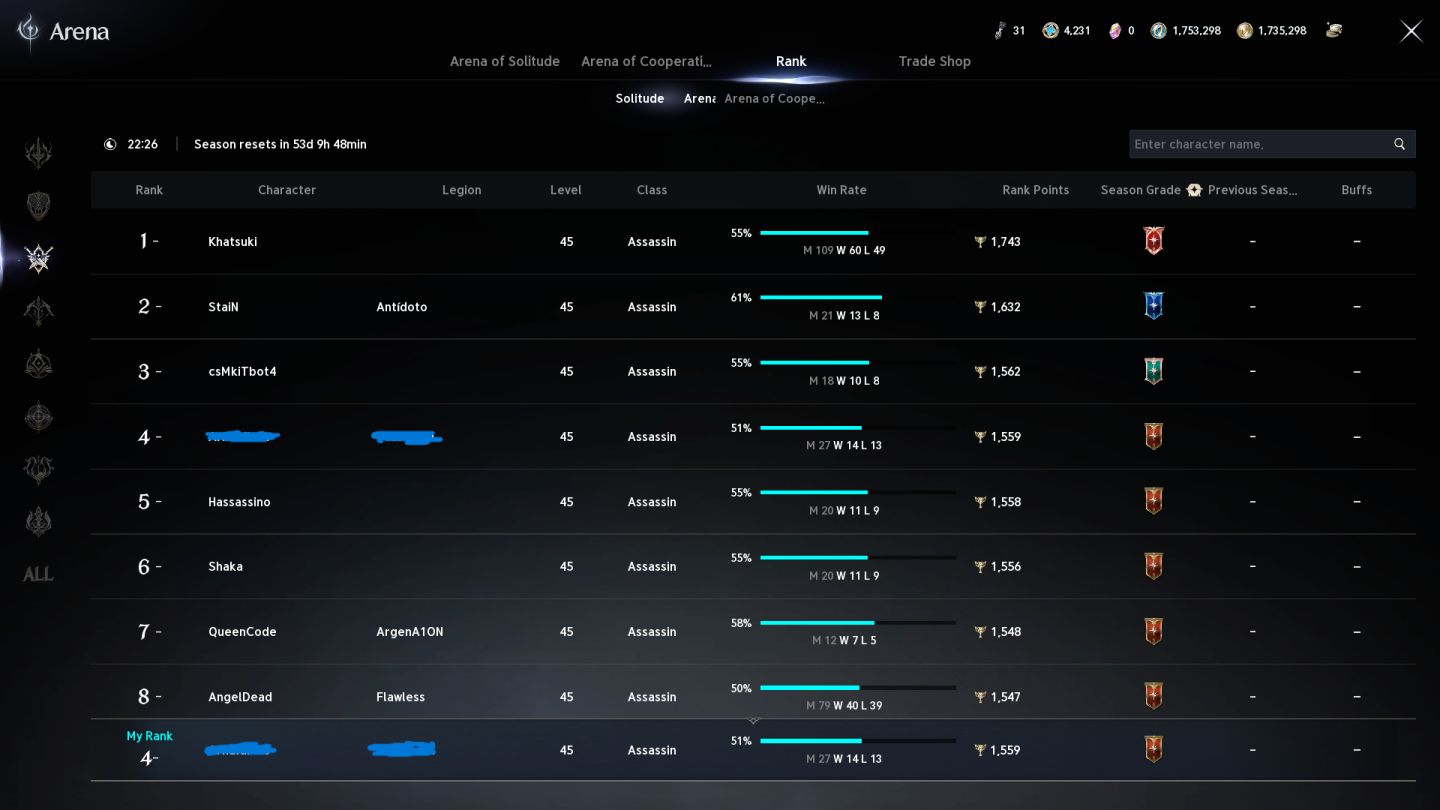1440x810 pixels.
Task: Click the Level column header
Action: tap(566, 190)
